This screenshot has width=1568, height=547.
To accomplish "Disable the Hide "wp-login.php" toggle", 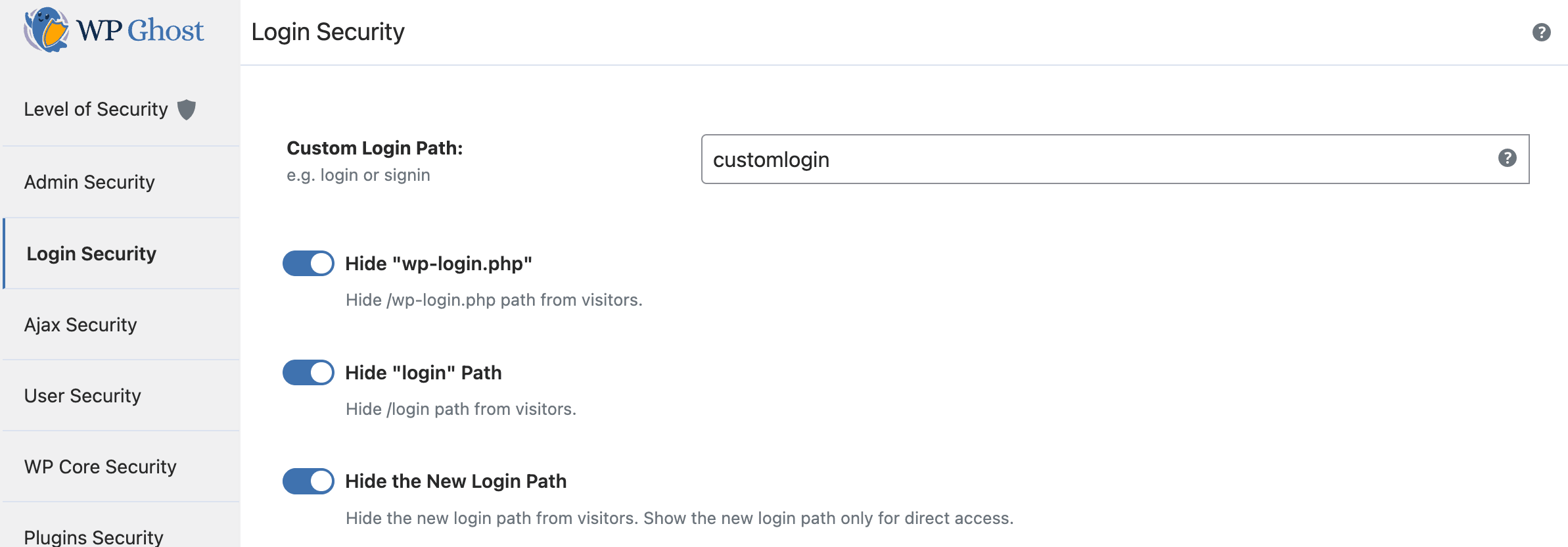I will 308,264.
